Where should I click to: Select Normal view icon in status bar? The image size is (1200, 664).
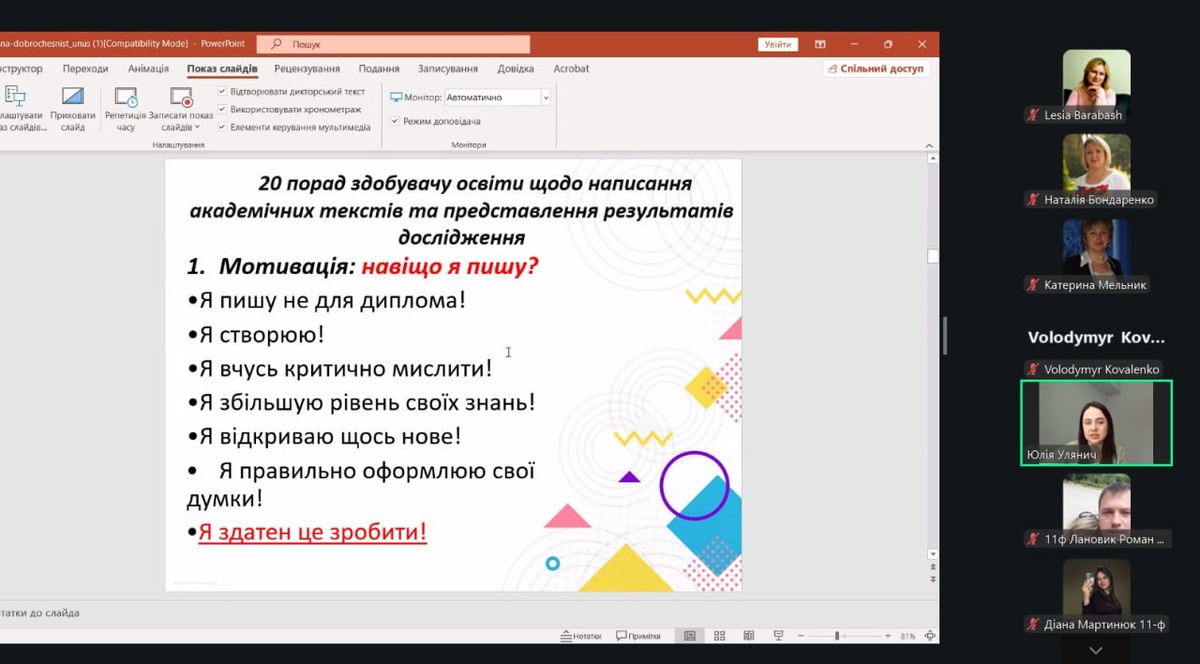coord(689,636)
